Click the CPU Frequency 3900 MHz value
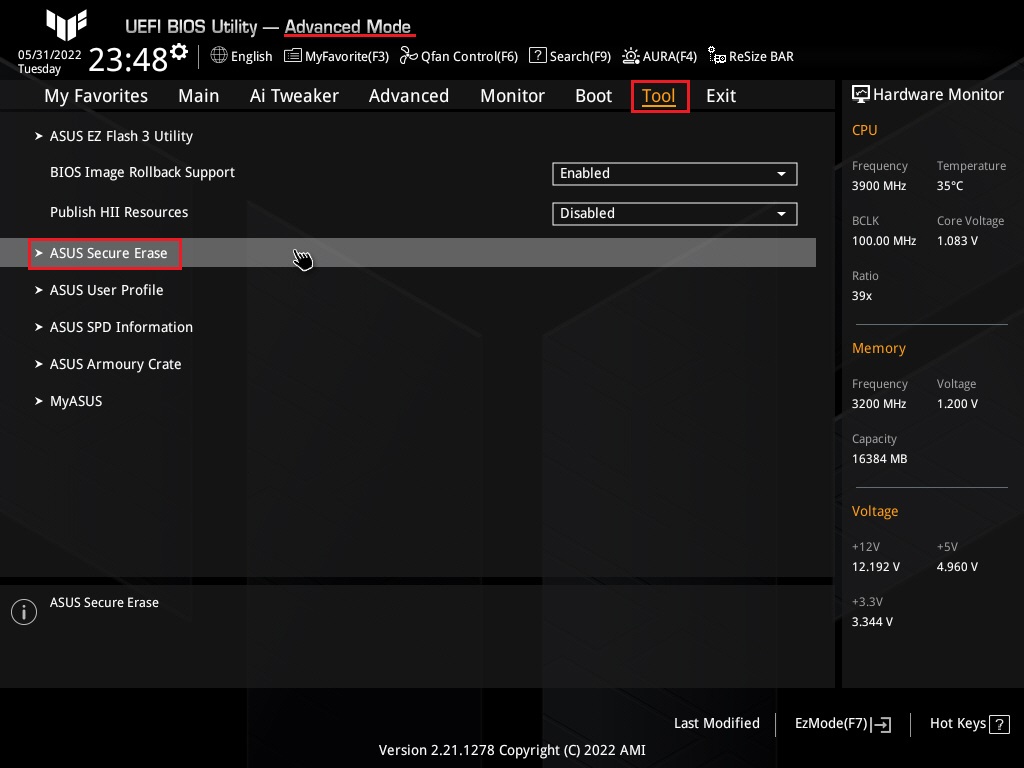Viewport: 1024px width, 768px height. tap(878, 185)
